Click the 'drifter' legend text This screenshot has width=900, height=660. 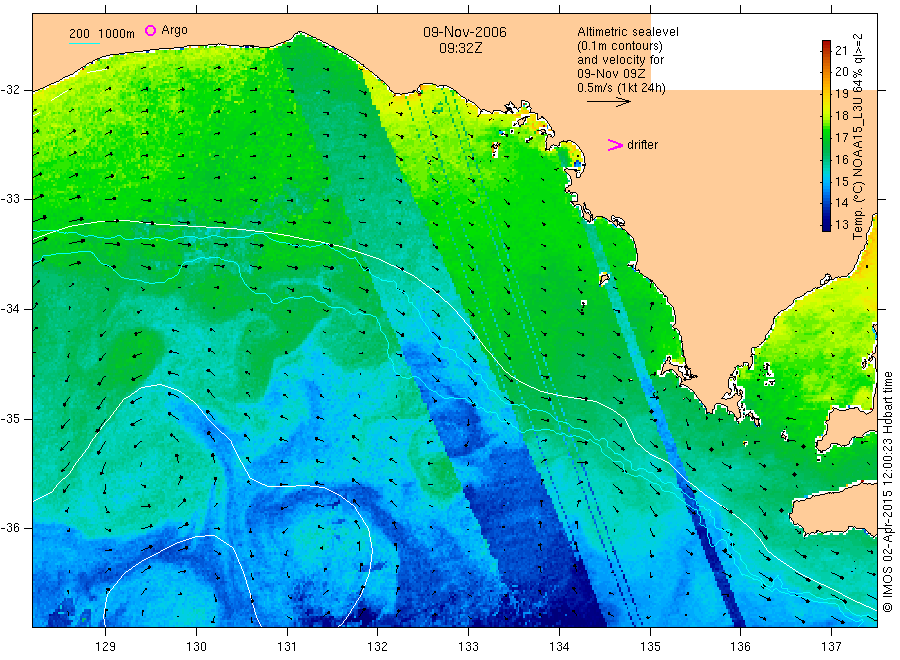[642, 145]
